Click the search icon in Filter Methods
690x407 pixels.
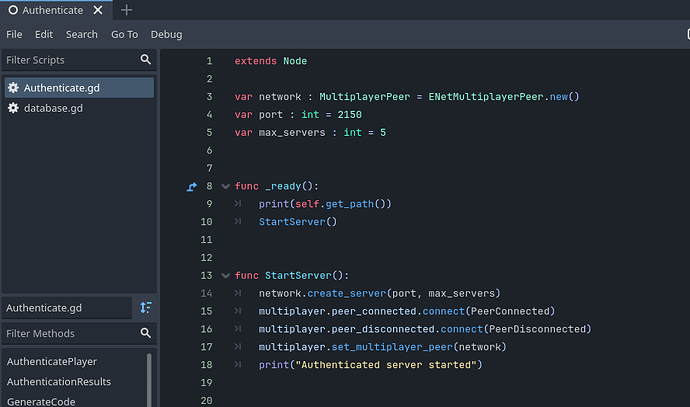click(146, 333)
